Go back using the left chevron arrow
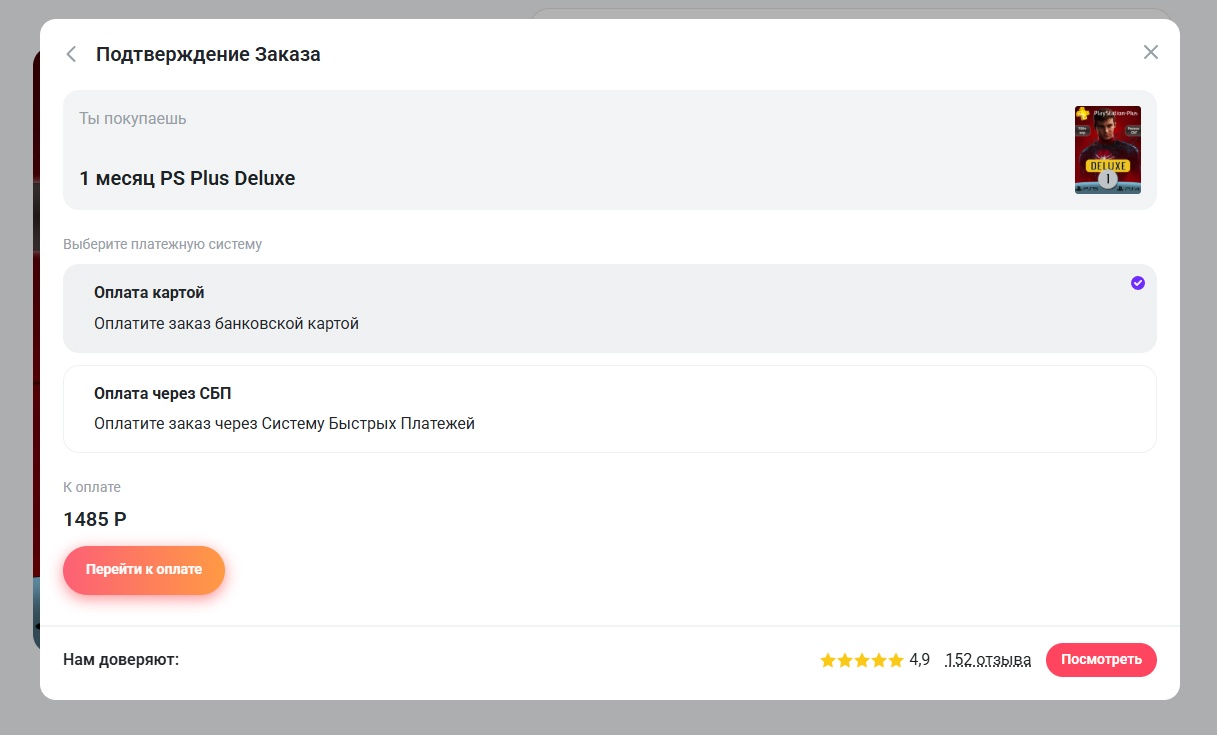 71,54
